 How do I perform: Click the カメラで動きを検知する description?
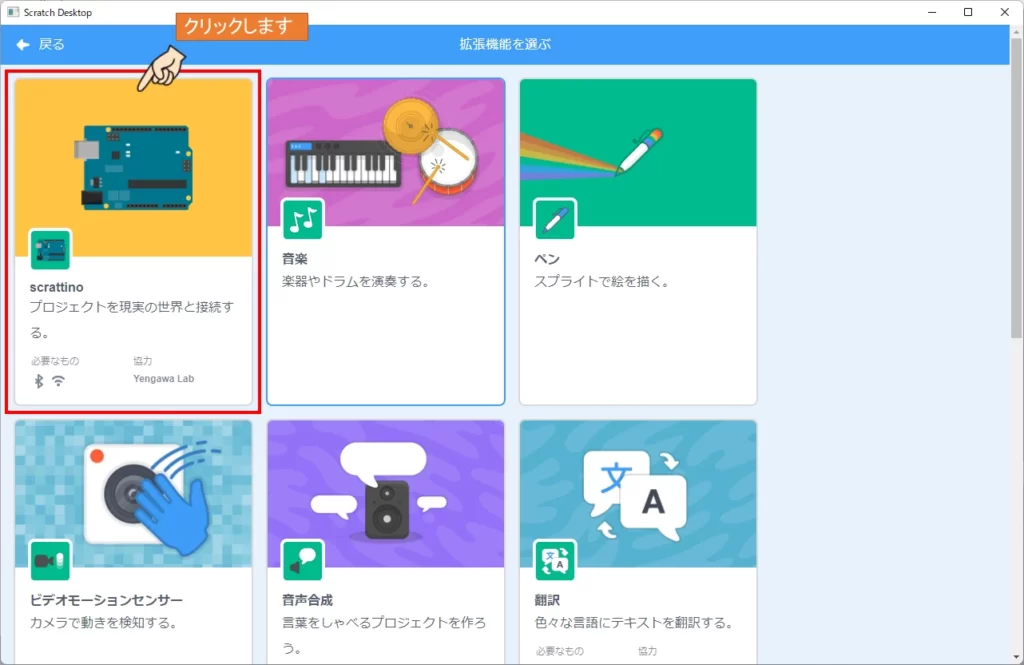point(104,623)
